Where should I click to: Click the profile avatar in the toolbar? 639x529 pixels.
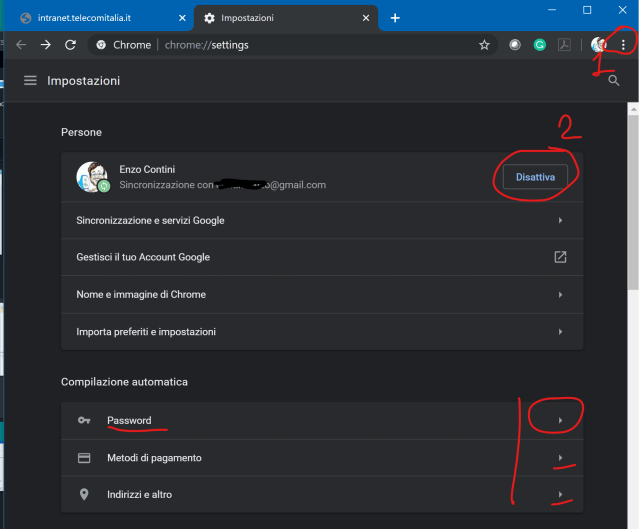coord(599,45)
